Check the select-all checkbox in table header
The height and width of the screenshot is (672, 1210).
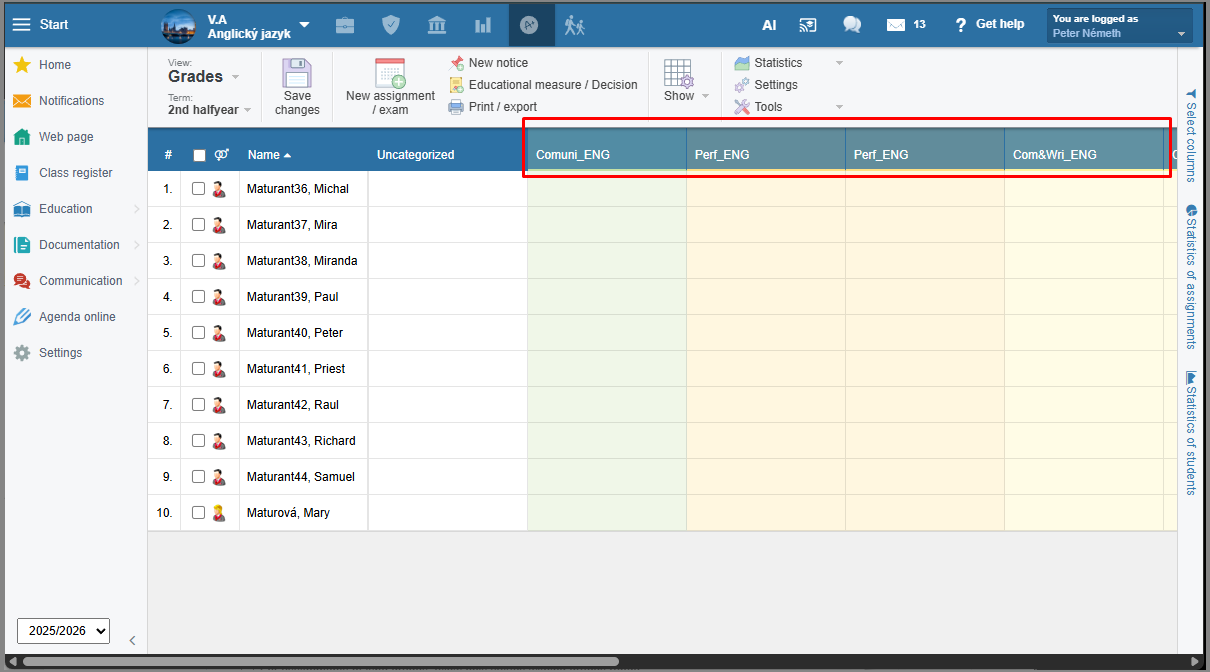point(199,155)
